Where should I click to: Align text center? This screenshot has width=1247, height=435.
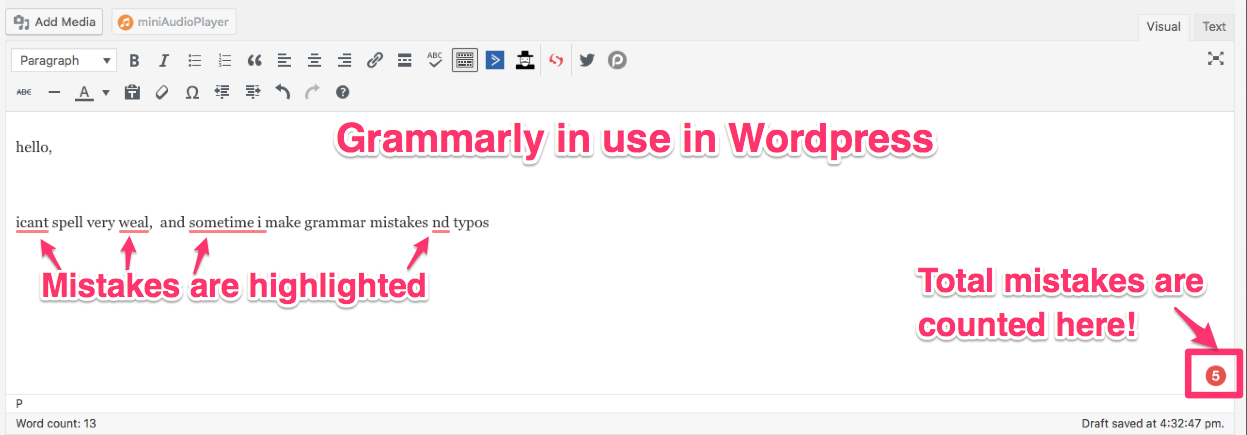tap(314, 60)
